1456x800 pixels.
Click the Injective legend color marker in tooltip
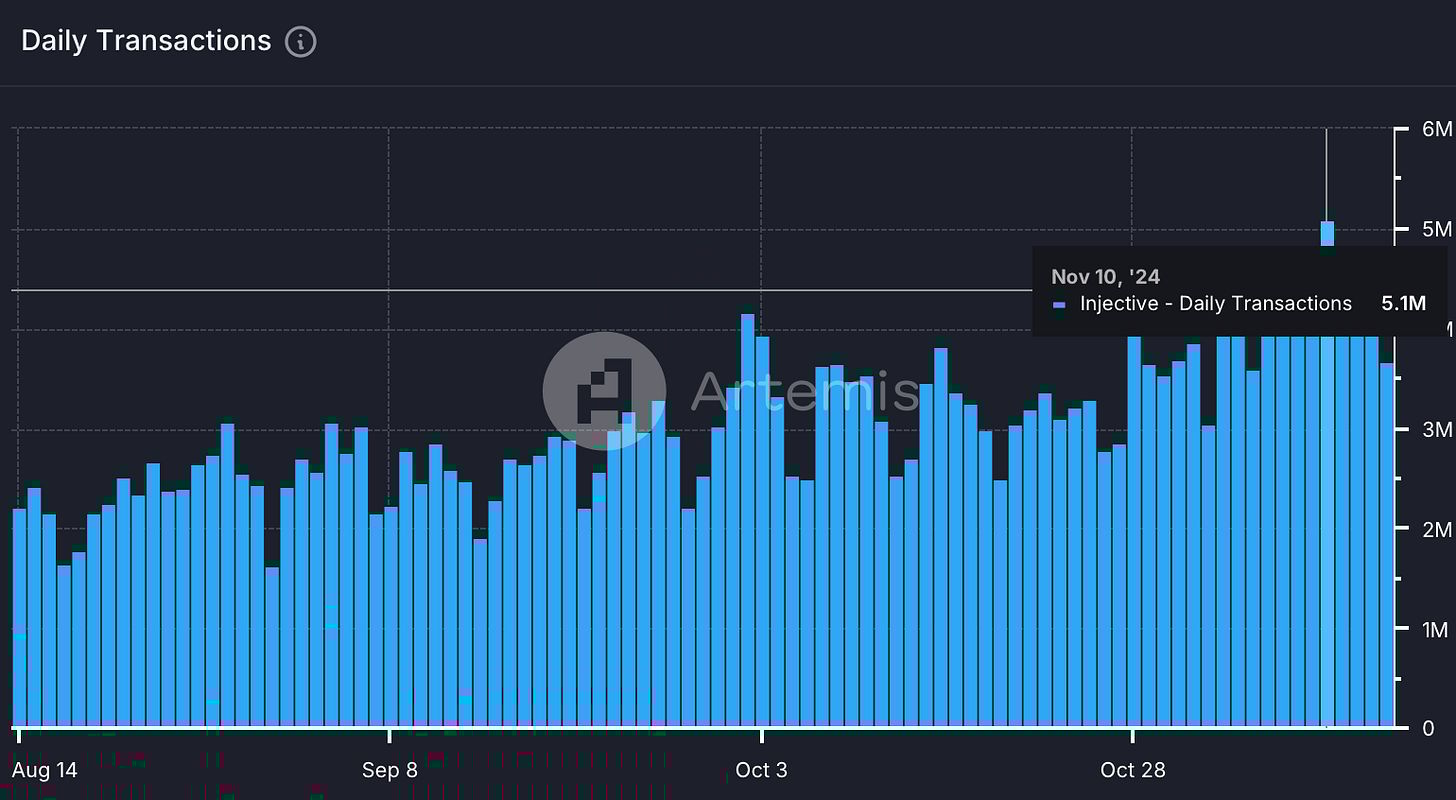1059,304
